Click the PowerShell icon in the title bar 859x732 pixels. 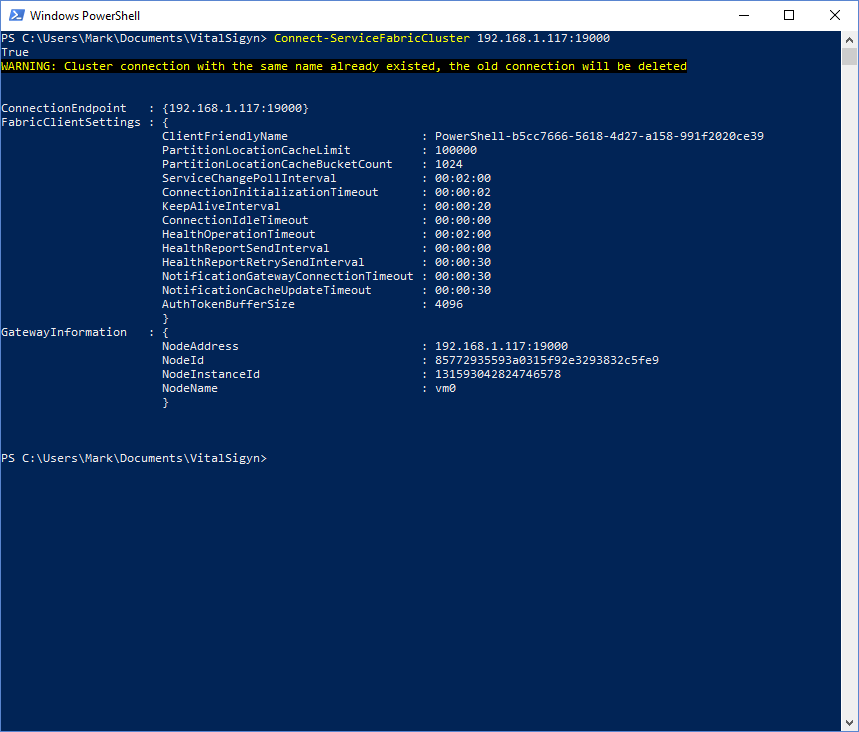[x=17, y=15]
